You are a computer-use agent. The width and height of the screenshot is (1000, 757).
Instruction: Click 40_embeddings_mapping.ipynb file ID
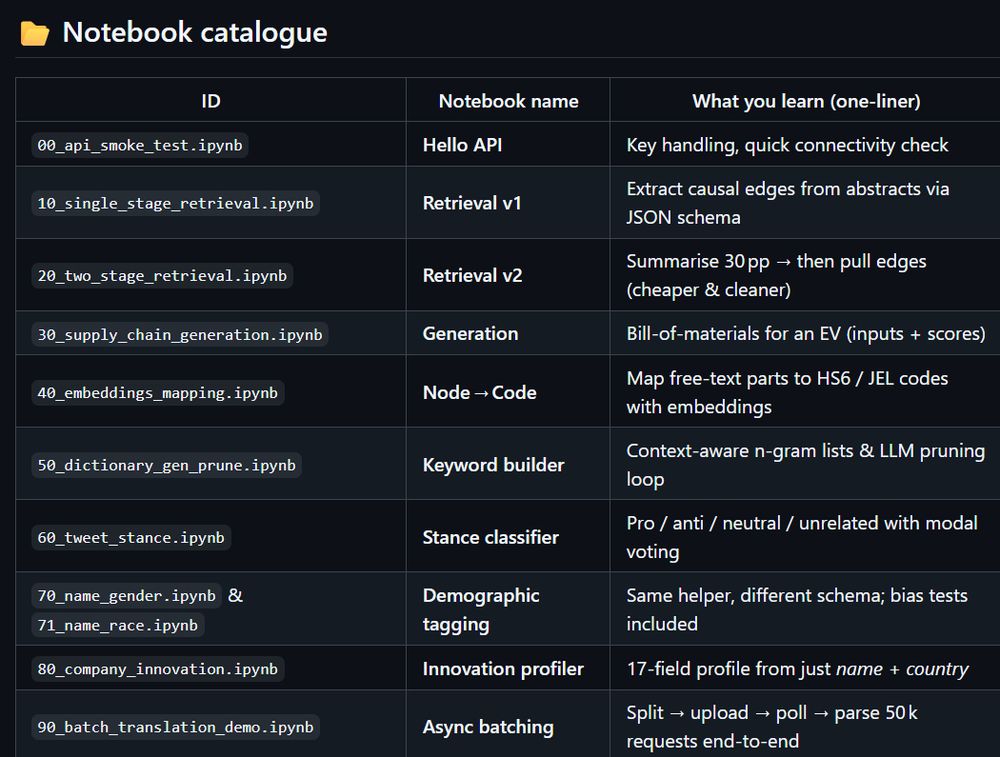point(157,392)
